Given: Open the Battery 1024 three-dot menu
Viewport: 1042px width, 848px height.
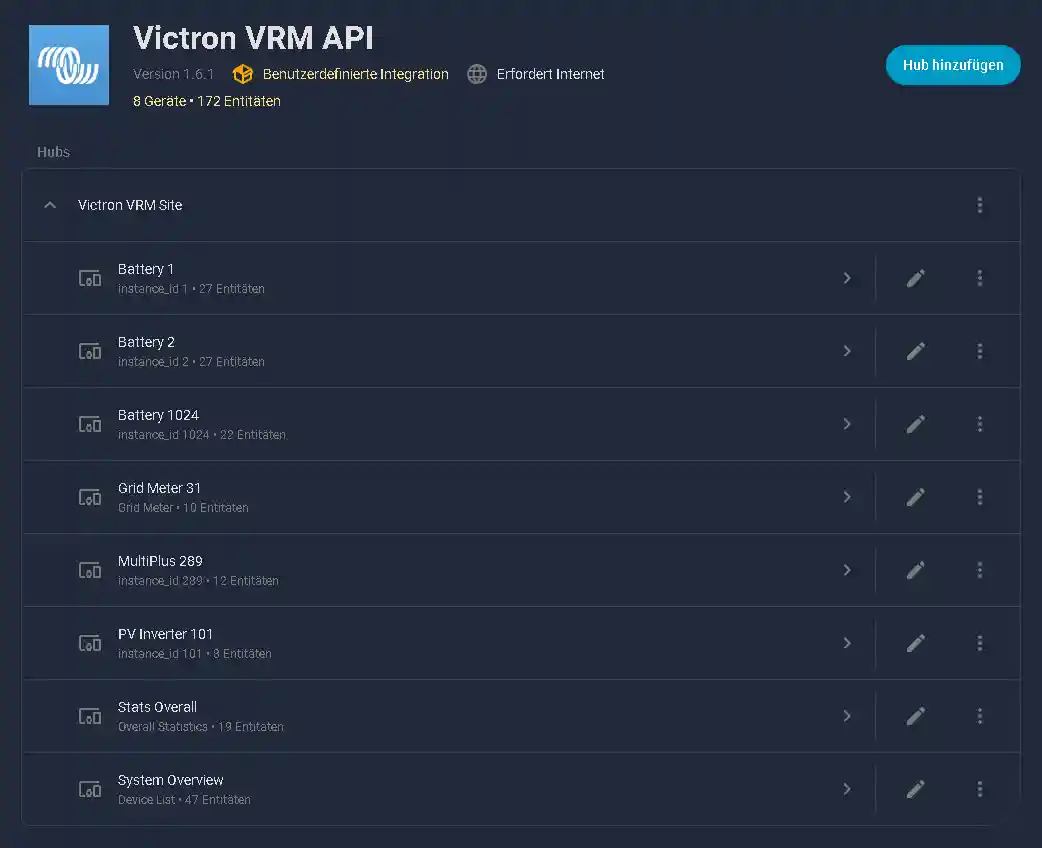Looking at the screenshot, I should tap(980, 425).
